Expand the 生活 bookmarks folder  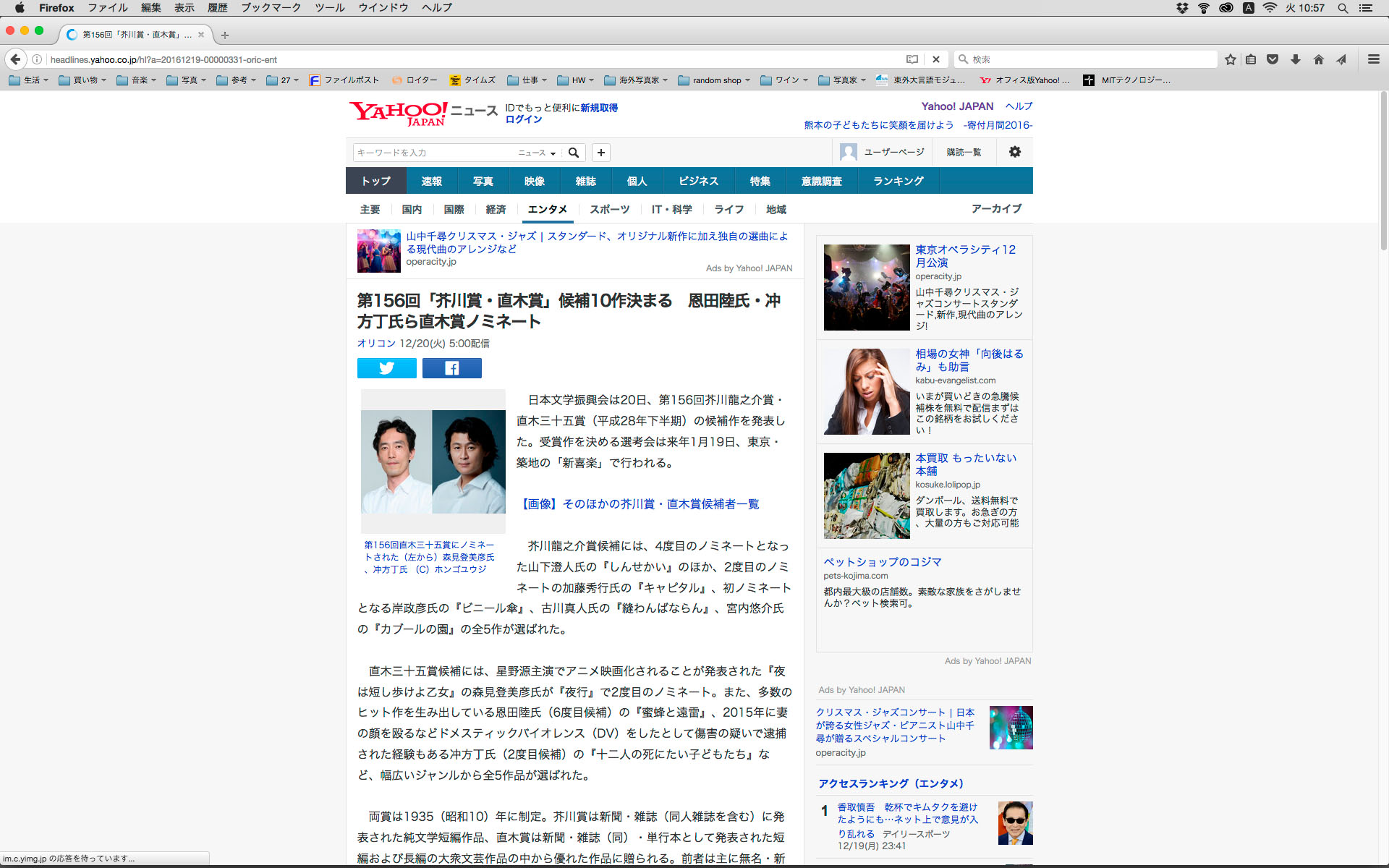coord(29,80)
